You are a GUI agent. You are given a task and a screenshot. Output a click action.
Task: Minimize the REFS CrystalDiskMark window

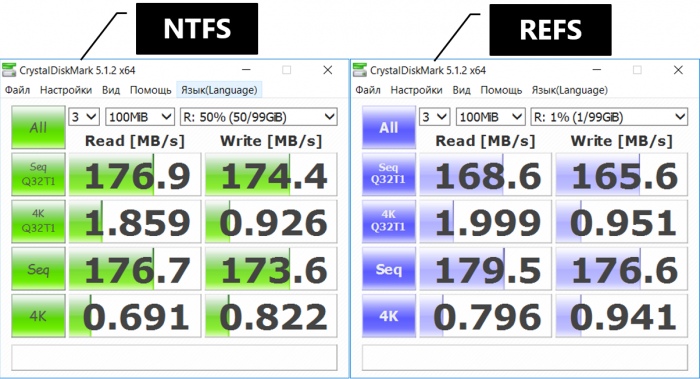click(596, 70)
